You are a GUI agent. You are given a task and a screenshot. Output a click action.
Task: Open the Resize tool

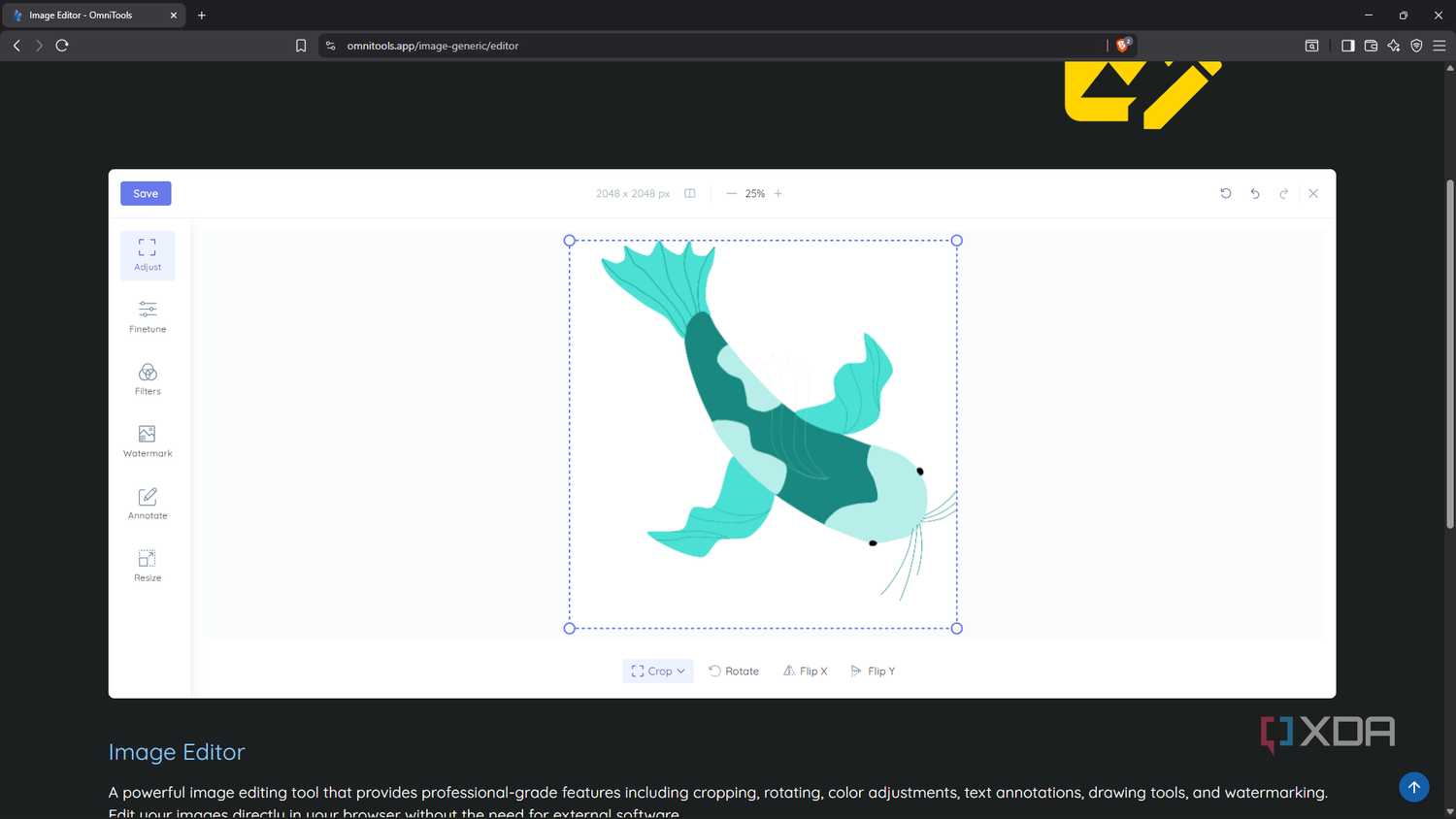(148, 566)
